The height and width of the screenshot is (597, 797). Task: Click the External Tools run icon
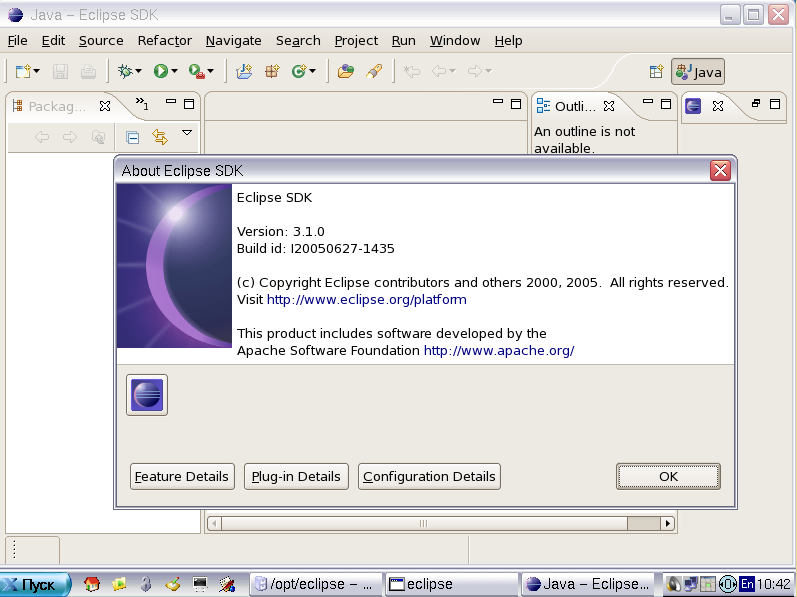[x=196, y=71]
